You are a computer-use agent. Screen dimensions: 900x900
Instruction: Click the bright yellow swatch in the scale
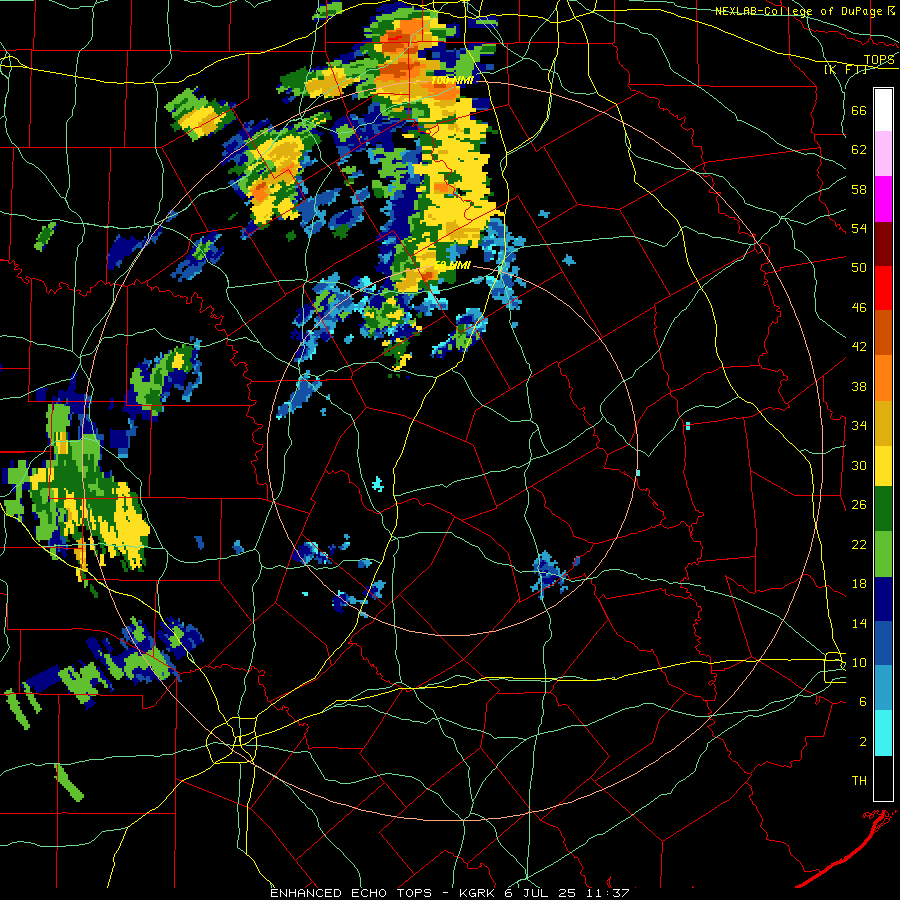click(883, 466)
